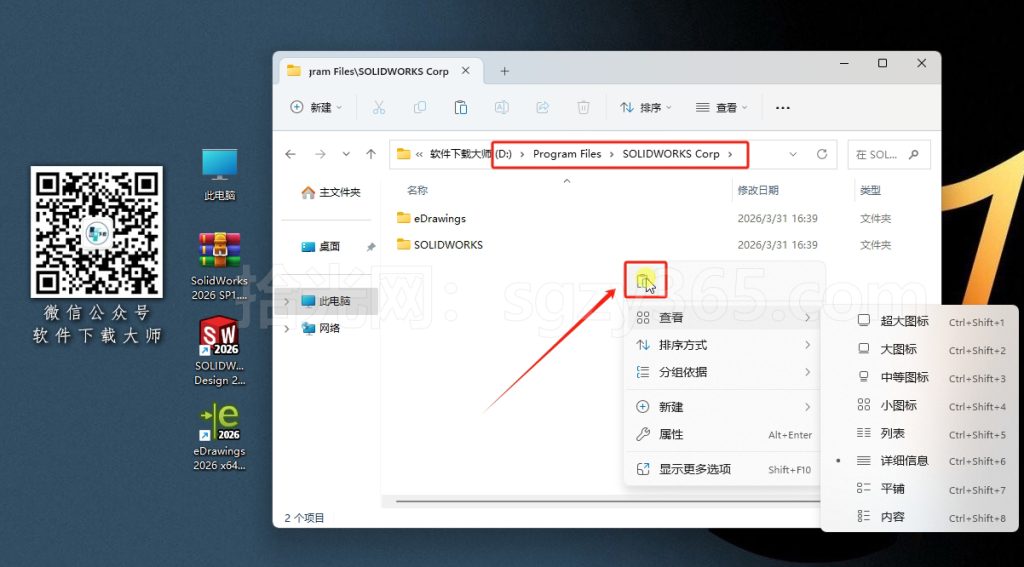Close the SOLIDWORKS Corp tab
Image resolution: width=1024 pixels, height=567 pixels.
466,71
